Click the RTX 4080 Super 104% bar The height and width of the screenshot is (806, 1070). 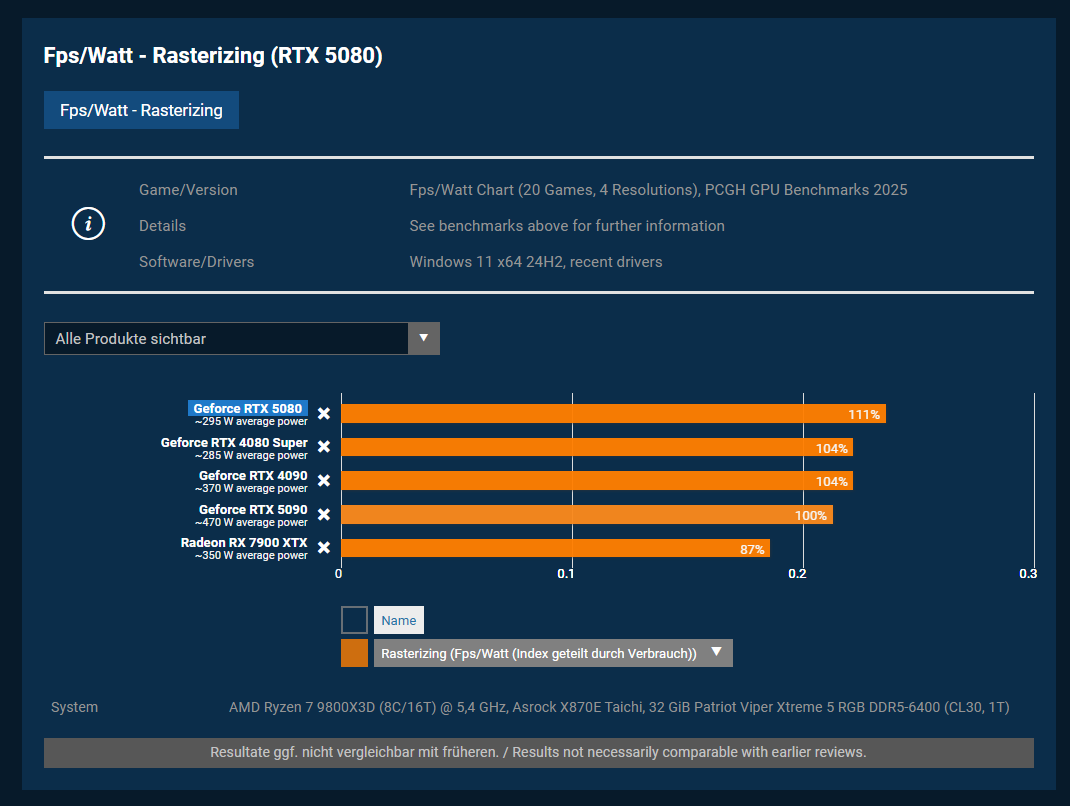point(597,447)
